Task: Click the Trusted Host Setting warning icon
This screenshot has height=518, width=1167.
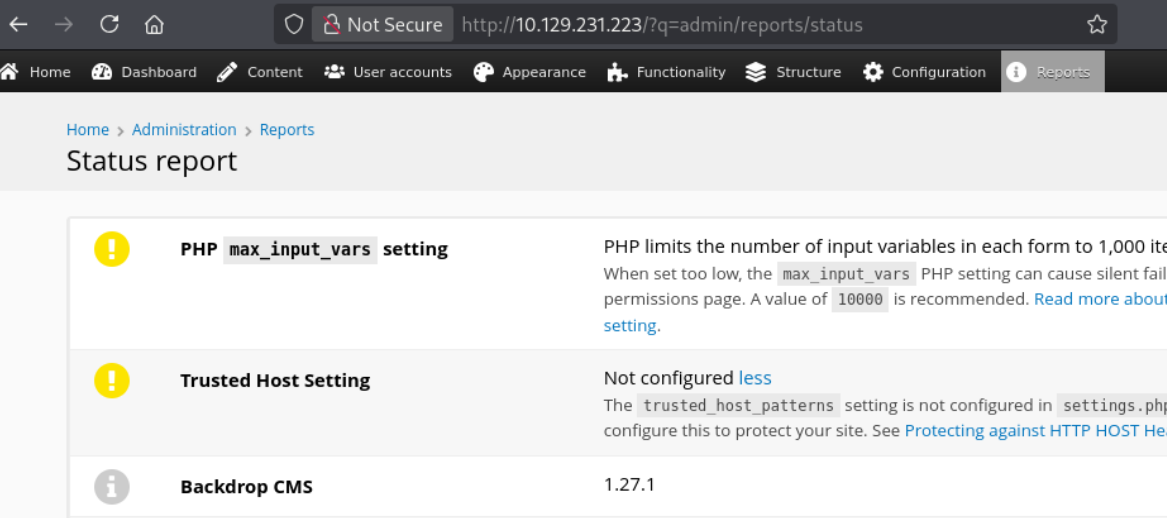Action: [112, 380]
